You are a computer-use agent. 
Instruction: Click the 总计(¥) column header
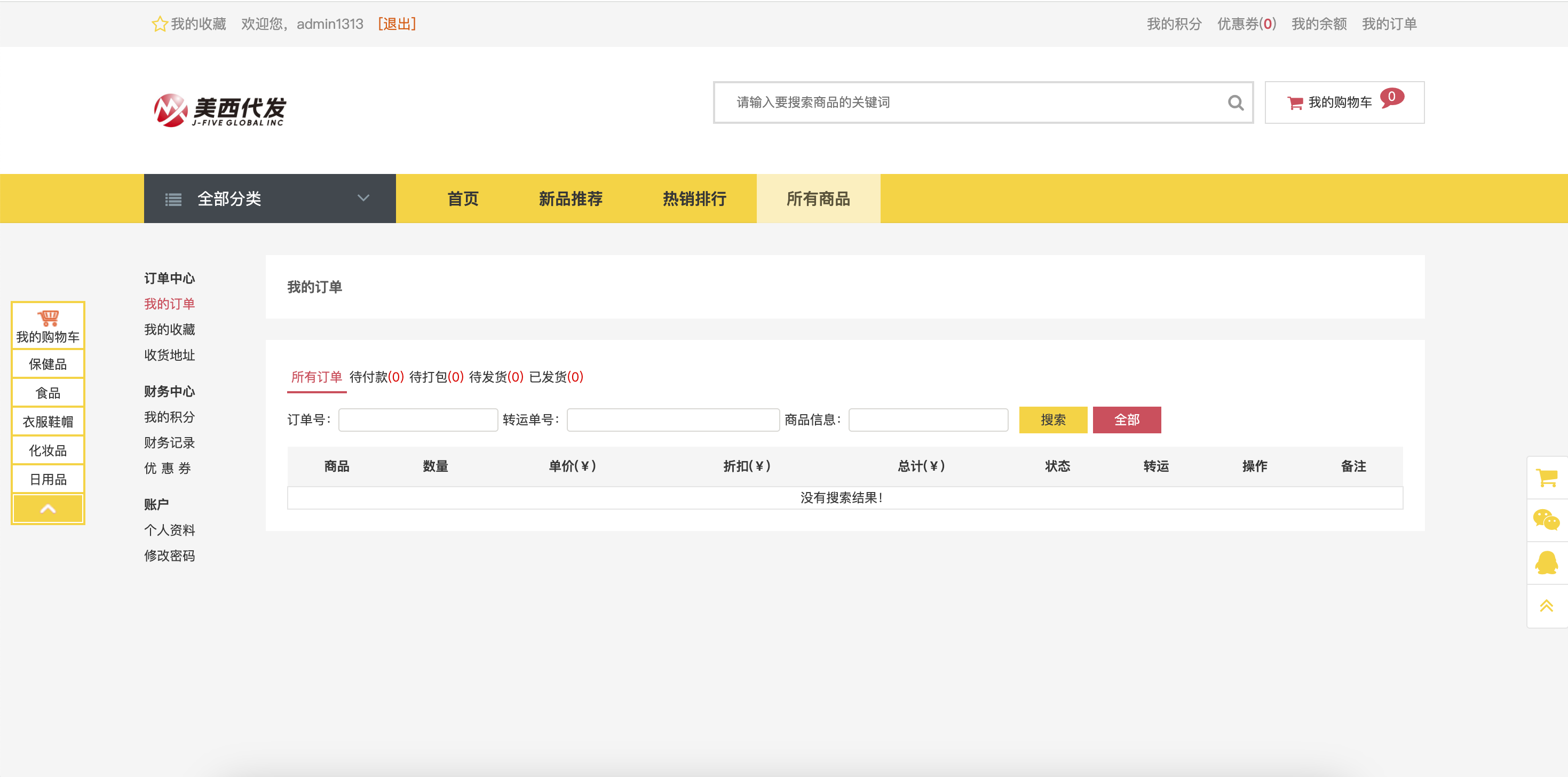(921, 466)
